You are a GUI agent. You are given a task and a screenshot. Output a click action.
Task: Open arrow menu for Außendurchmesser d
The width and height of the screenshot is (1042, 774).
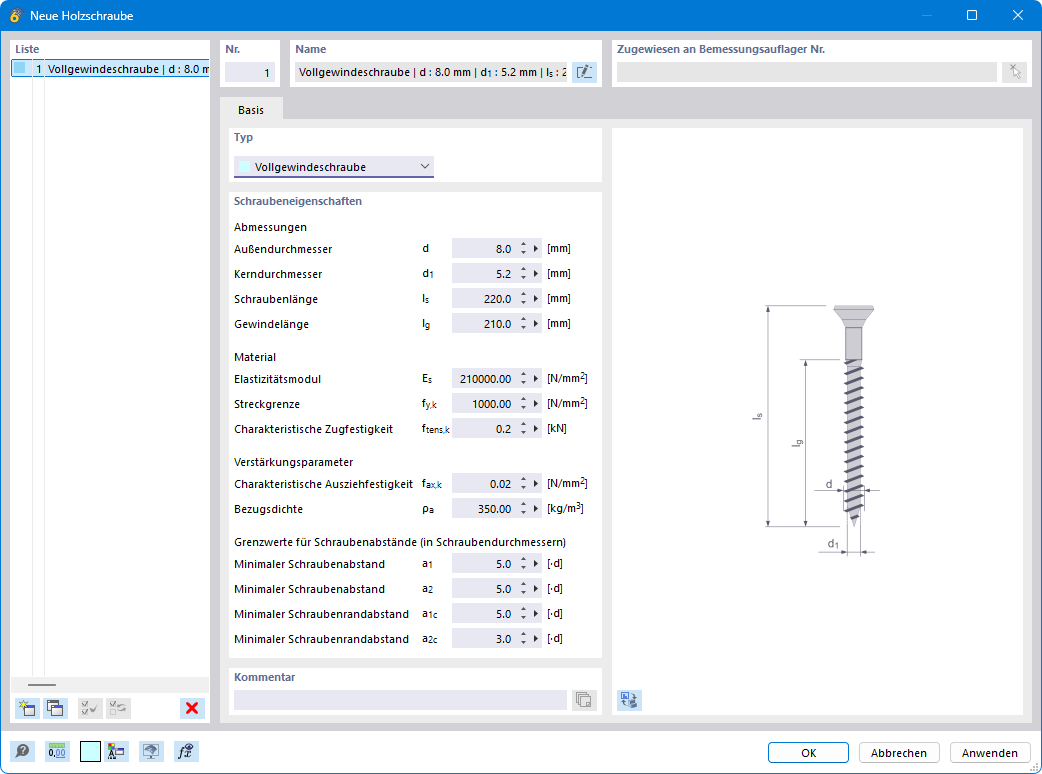[536, 248]
